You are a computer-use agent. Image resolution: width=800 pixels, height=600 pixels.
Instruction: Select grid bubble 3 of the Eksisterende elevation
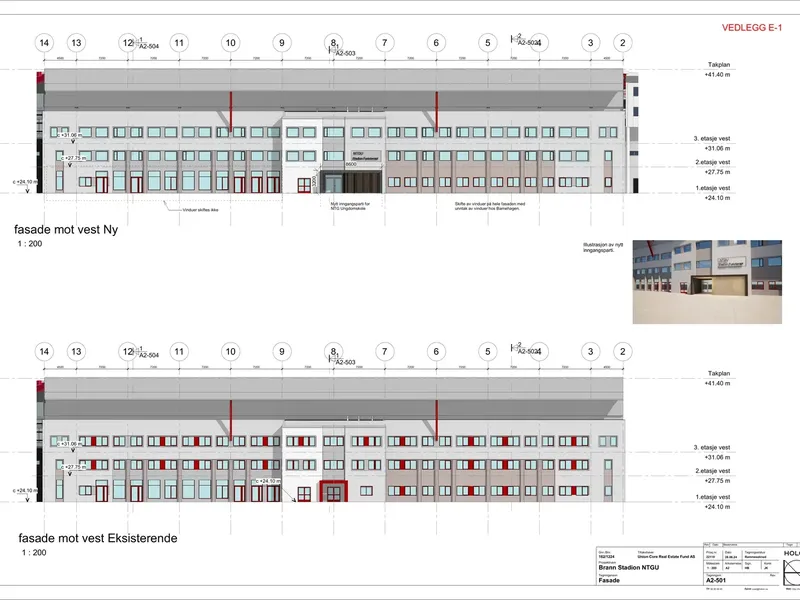591,352
